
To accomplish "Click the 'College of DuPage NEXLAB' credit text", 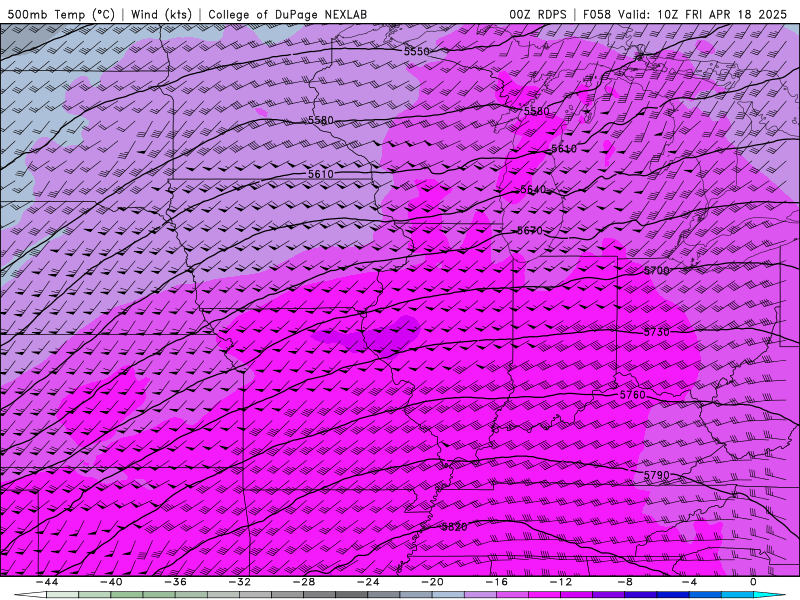I will click(x=287, y=14).
